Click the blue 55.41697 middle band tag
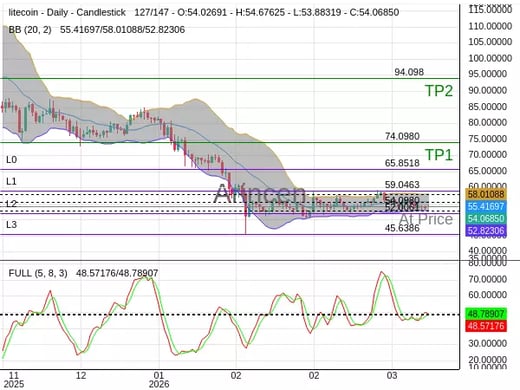Image resolution: width=520 pixels, height=390 pixels. (486, 206)
